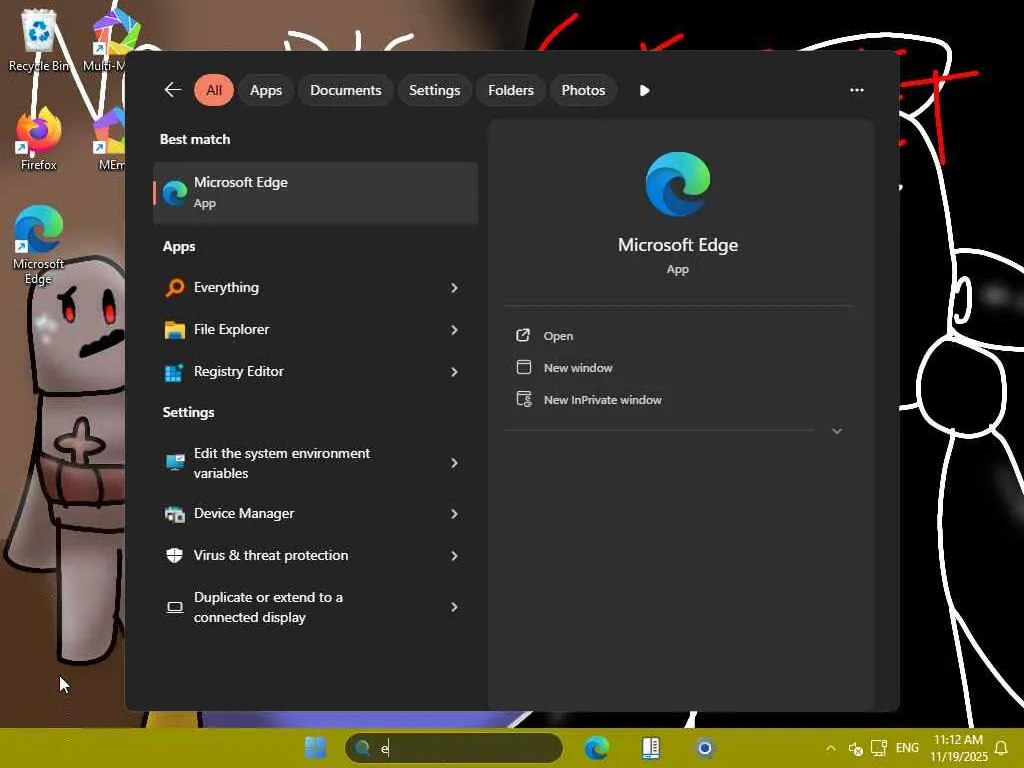
Task: Click the connected display laptop icon
Action: (x=174, y=607)
